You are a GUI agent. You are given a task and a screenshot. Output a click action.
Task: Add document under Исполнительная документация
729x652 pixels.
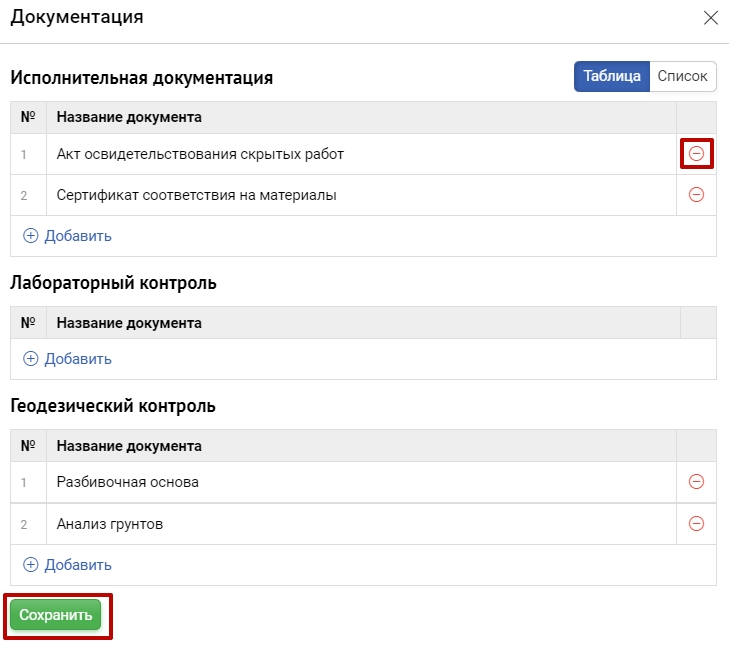(67, 236)
